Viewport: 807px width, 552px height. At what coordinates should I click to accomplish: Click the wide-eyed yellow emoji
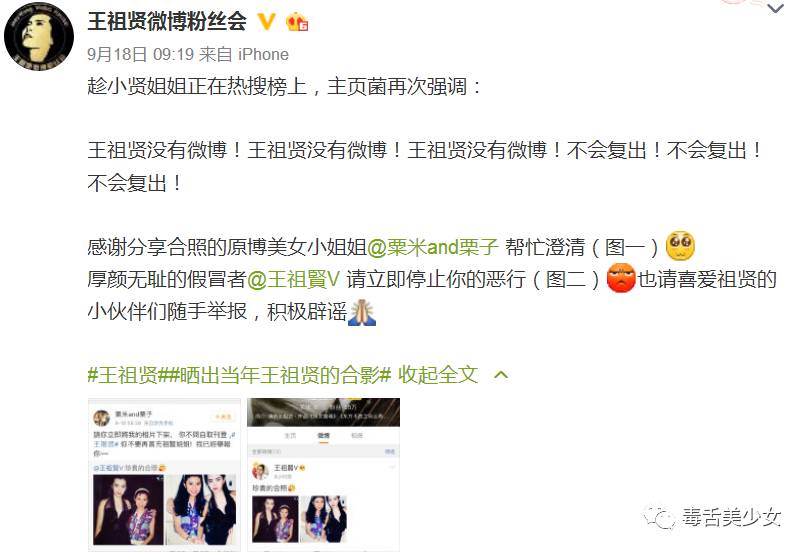click(680, 246)
